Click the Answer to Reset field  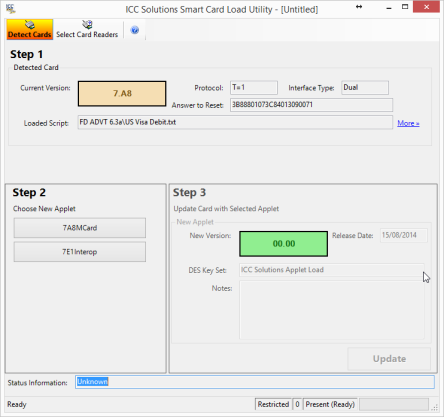pyautogui.click(x=311, y=105)
